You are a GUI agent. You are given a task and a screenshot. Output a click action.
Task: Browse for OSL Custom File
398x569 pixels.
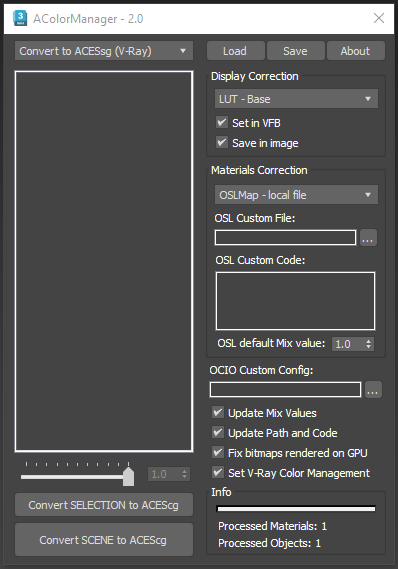[x=368, y=238]
